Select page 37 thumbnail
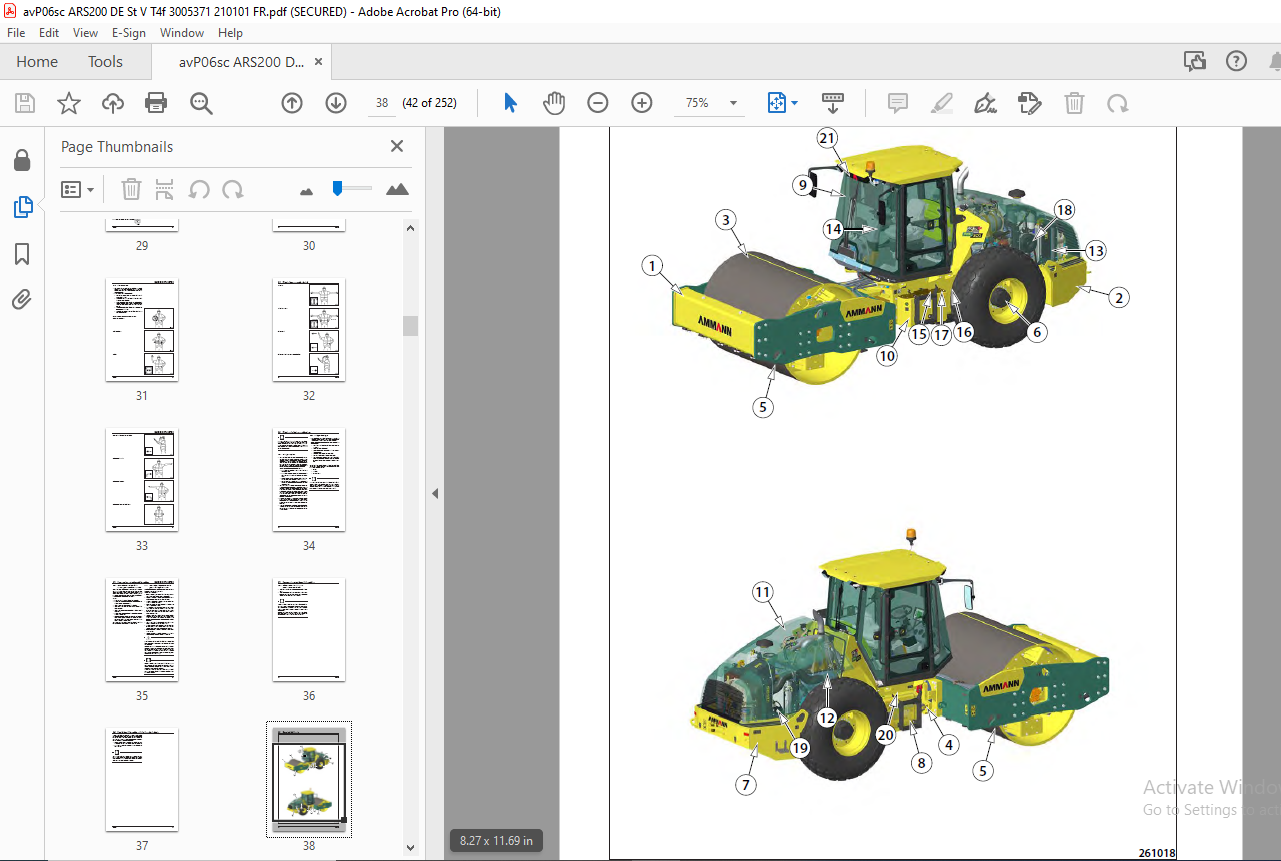 tap(142, 780)
